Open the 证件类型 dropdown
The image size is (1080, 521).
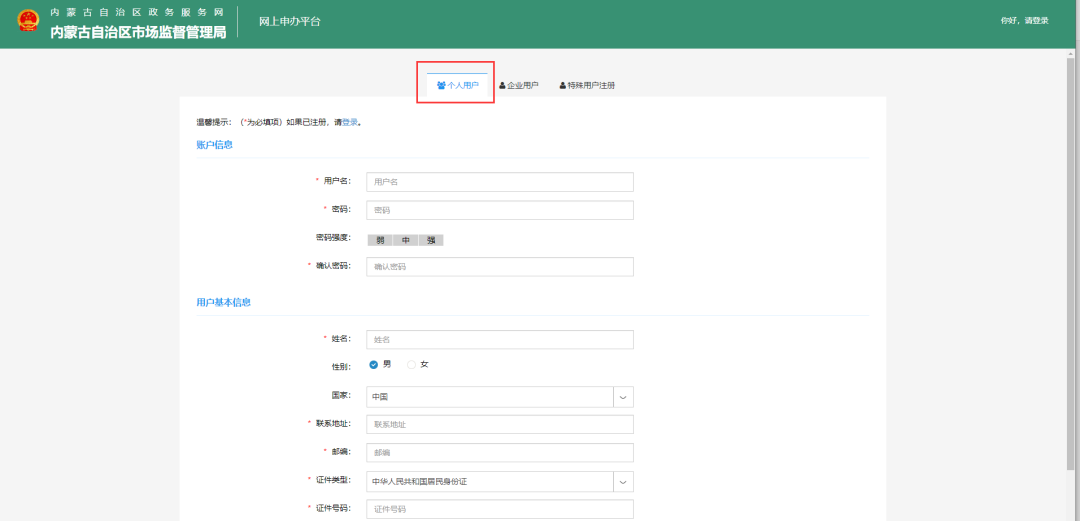499,482
